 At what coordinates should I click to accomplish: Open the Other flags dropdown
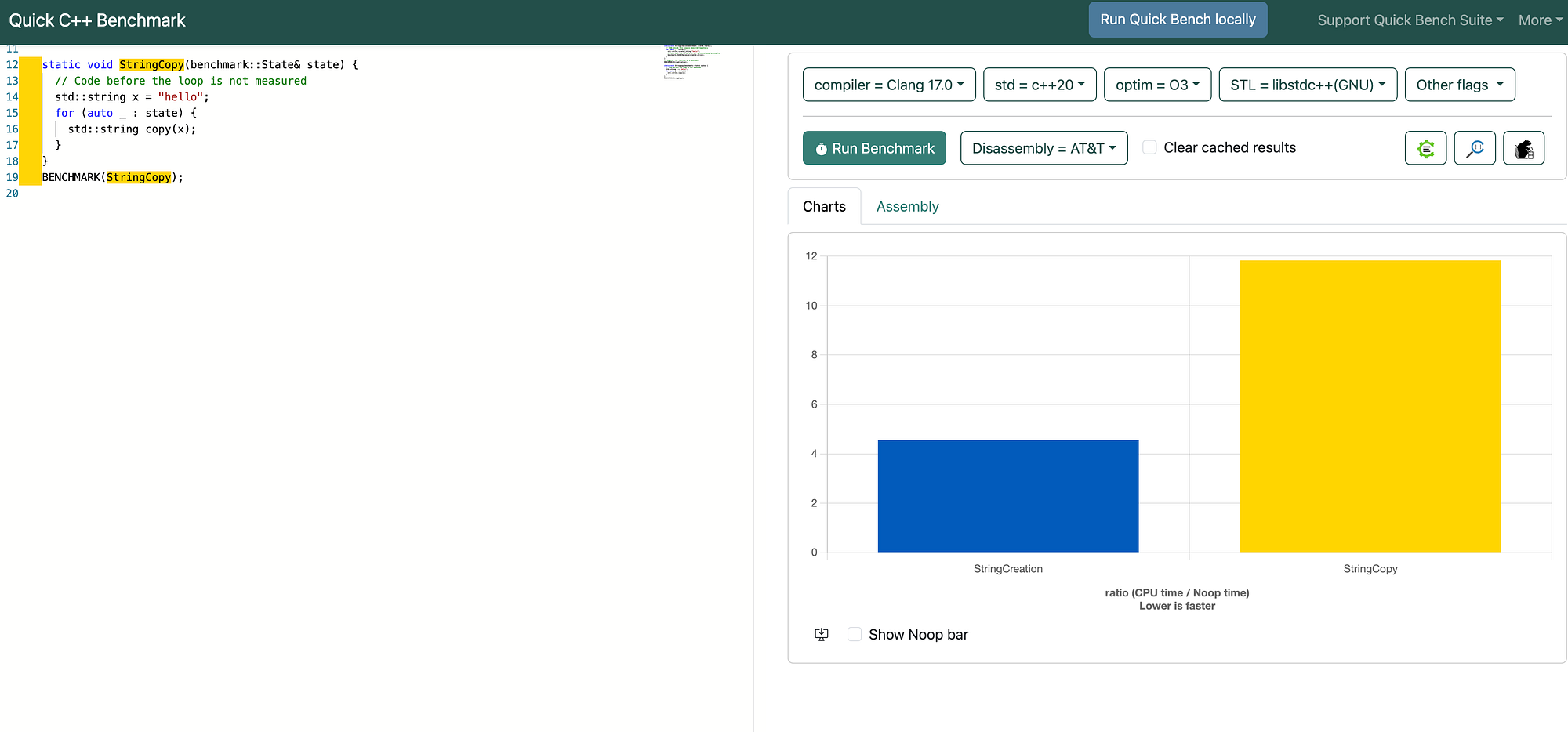click(x=1460, y=85)
